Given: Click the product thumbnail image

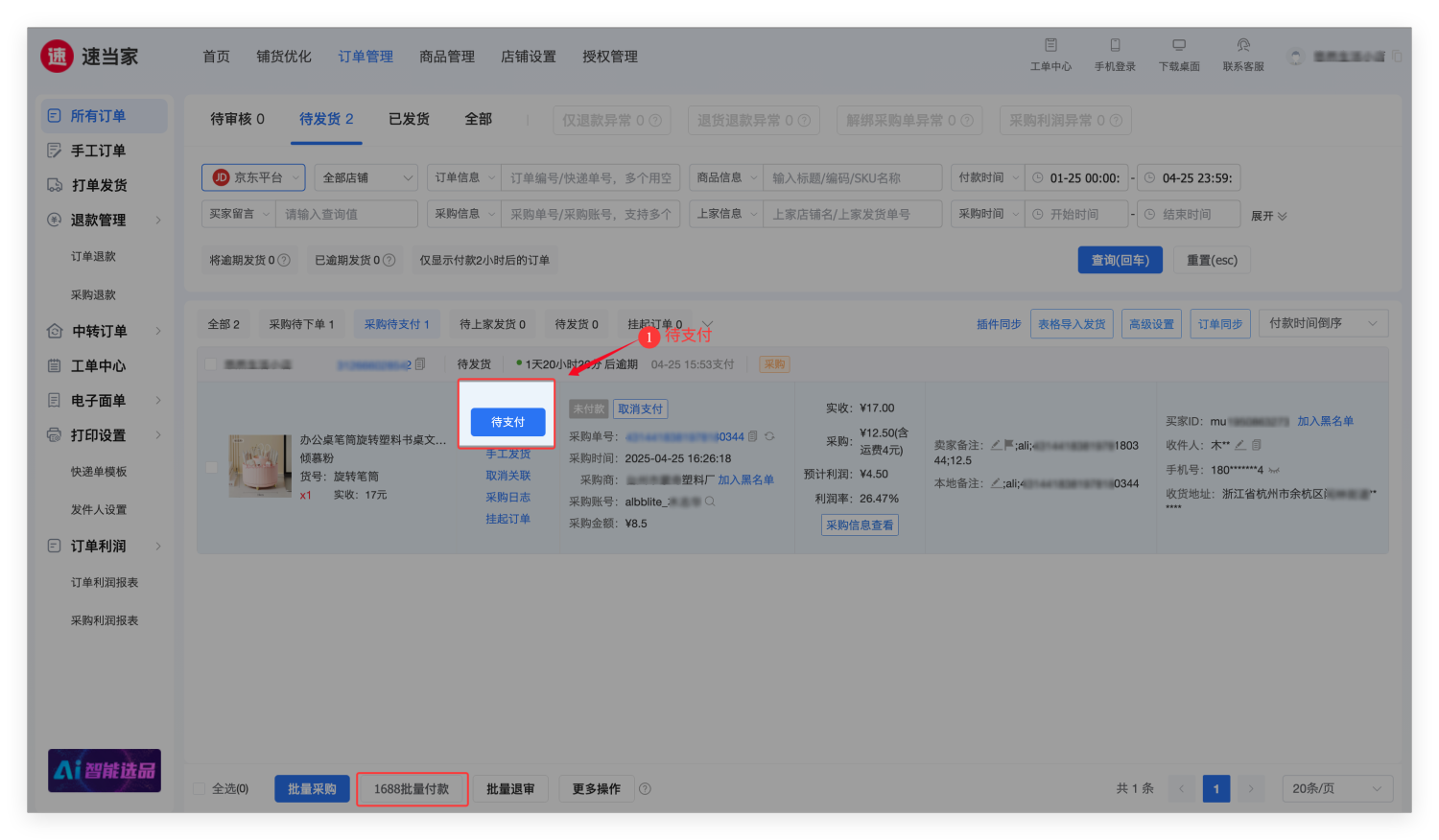Looking at the screenshot, I should point(260,466).
